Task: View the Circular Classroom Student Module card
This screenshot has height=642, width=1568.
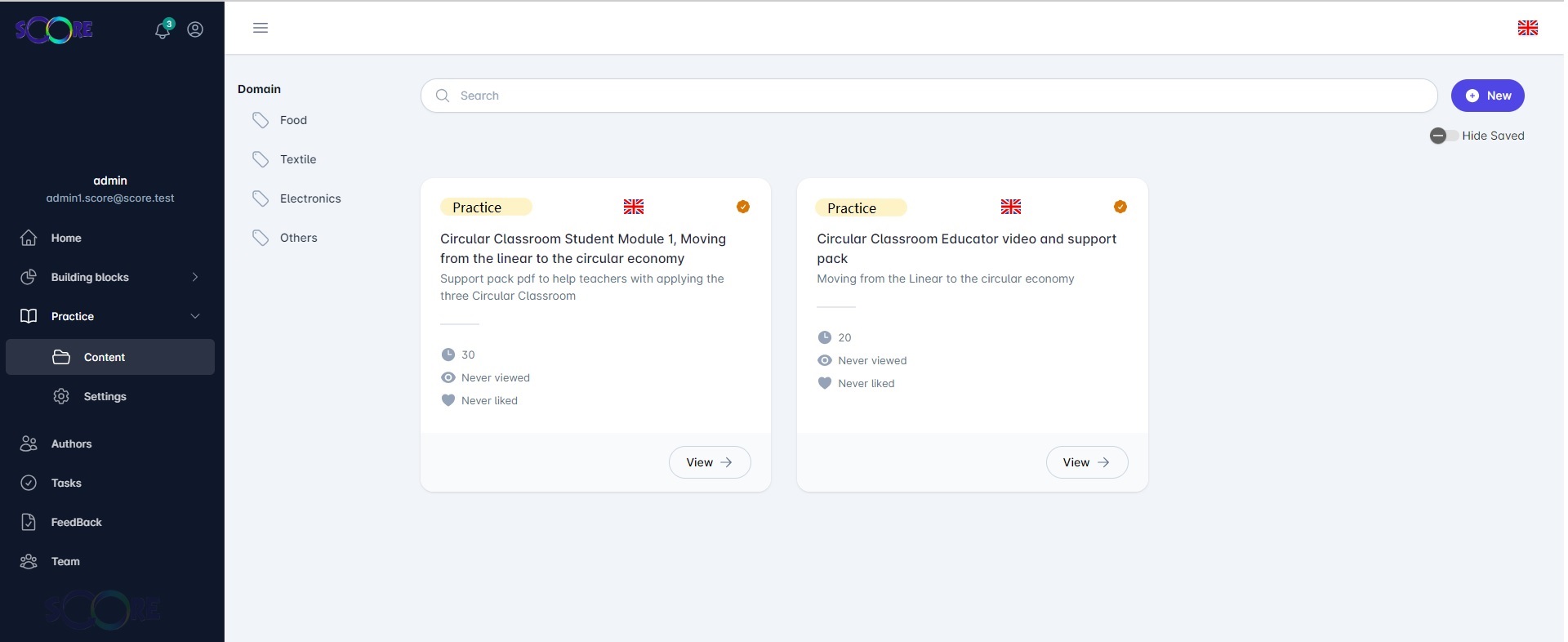Action: click(x=709, y=462)
